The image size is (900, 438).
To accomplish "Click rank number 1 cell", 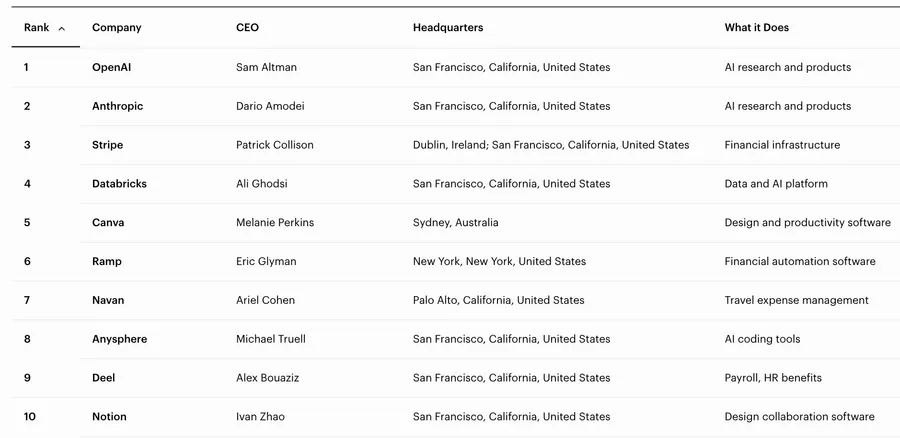I will click(26, 67).
